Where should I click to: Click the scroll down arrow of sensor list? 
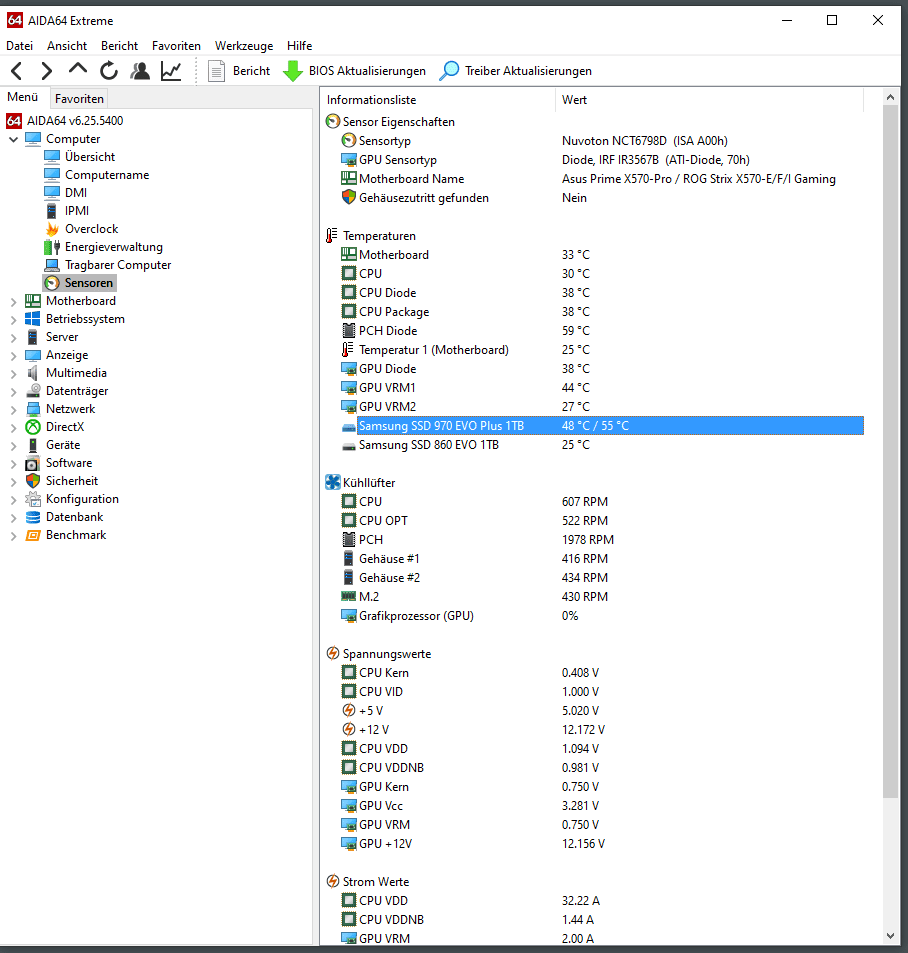890,936
